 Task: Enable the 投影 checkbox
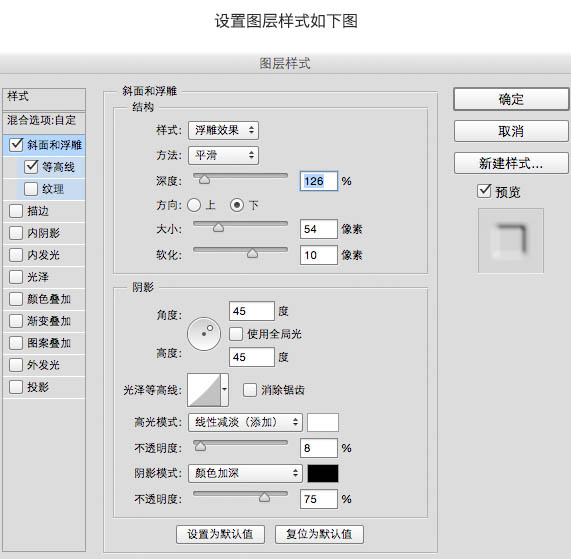point(16,387)
